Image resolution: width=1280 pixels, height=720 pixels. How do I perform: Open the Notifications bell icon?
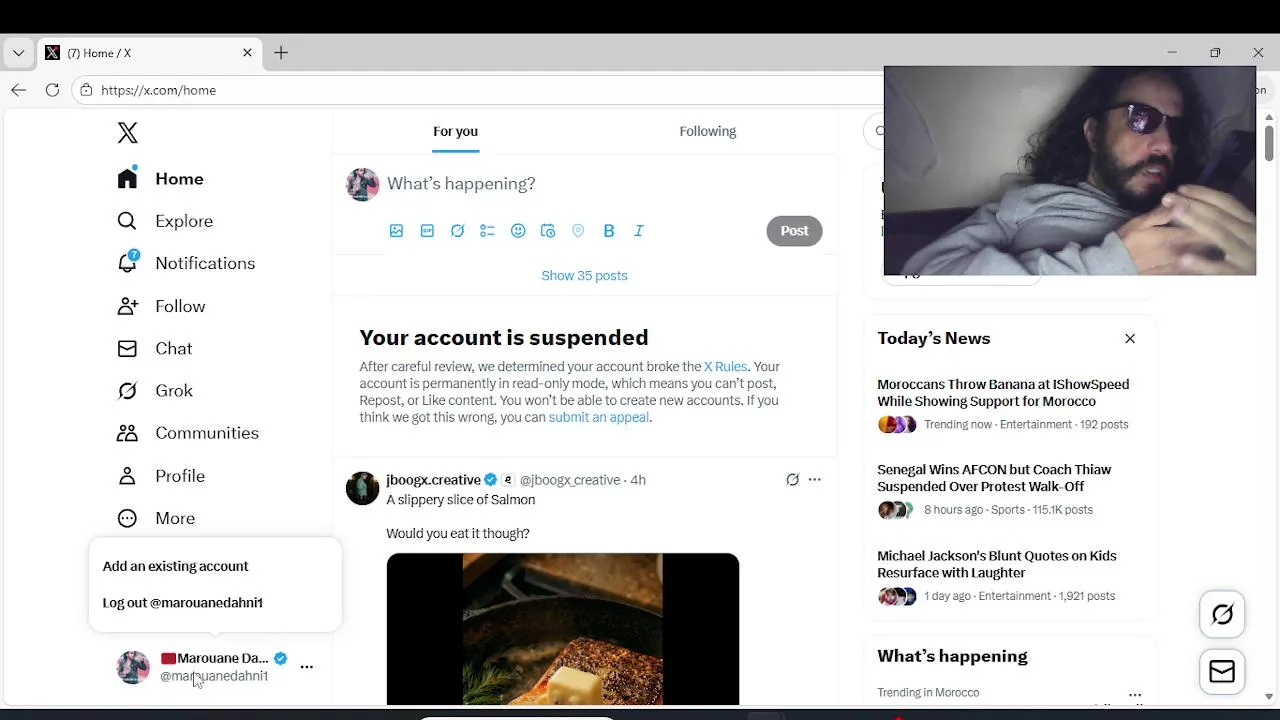[x=128, y=262]
